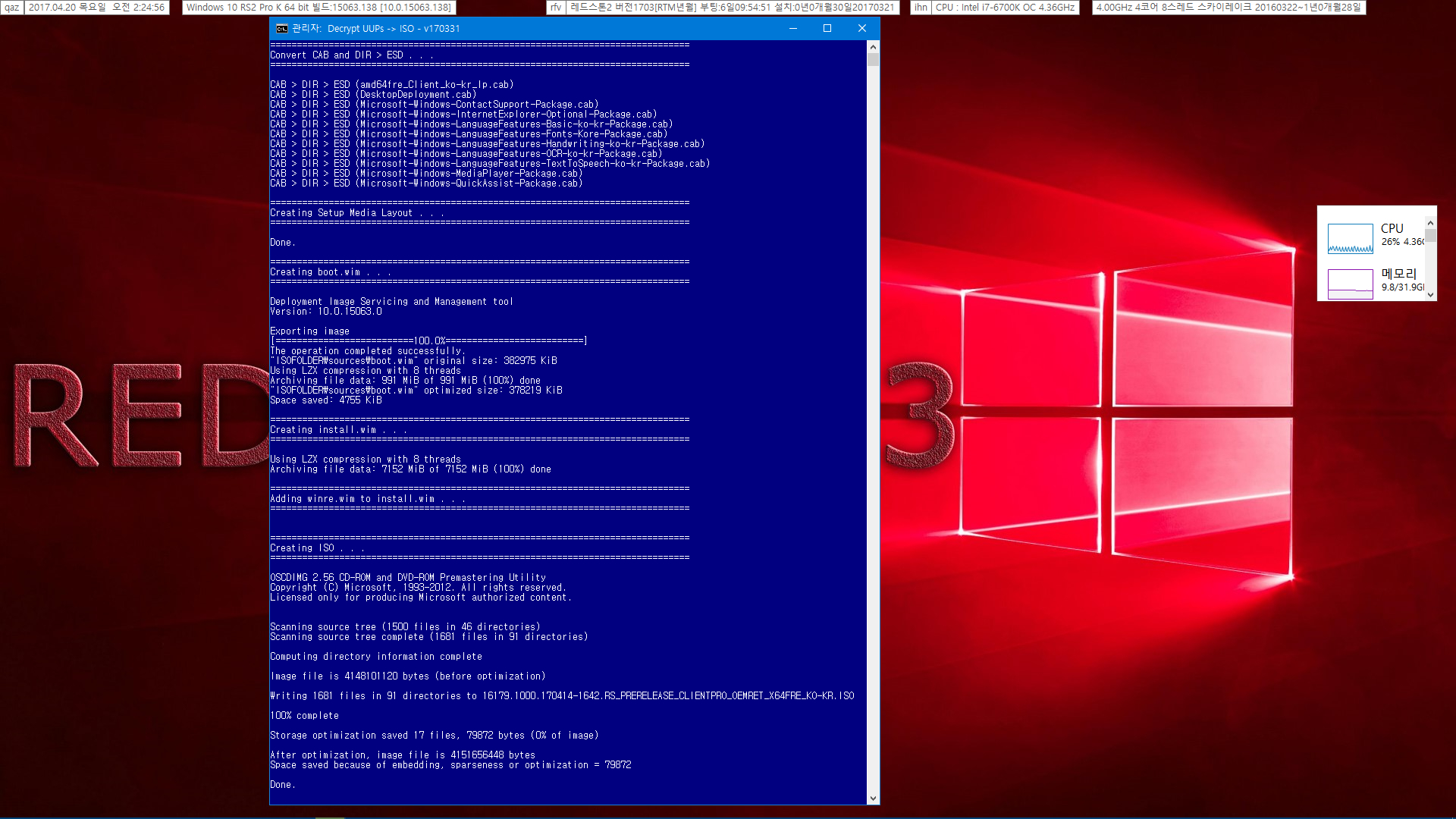Click the ihn label in top bar
The height and width of the screenshot is (819, 1456).
[920, 8]
